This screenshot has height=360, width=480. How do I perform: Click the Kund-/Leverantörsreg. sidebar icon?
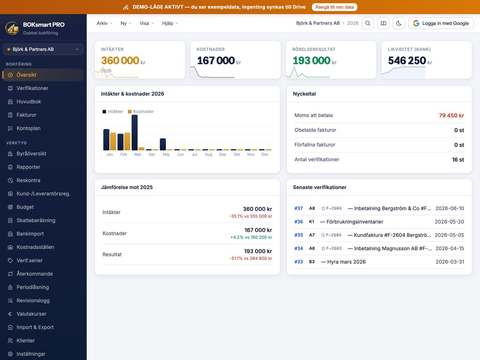10,194
